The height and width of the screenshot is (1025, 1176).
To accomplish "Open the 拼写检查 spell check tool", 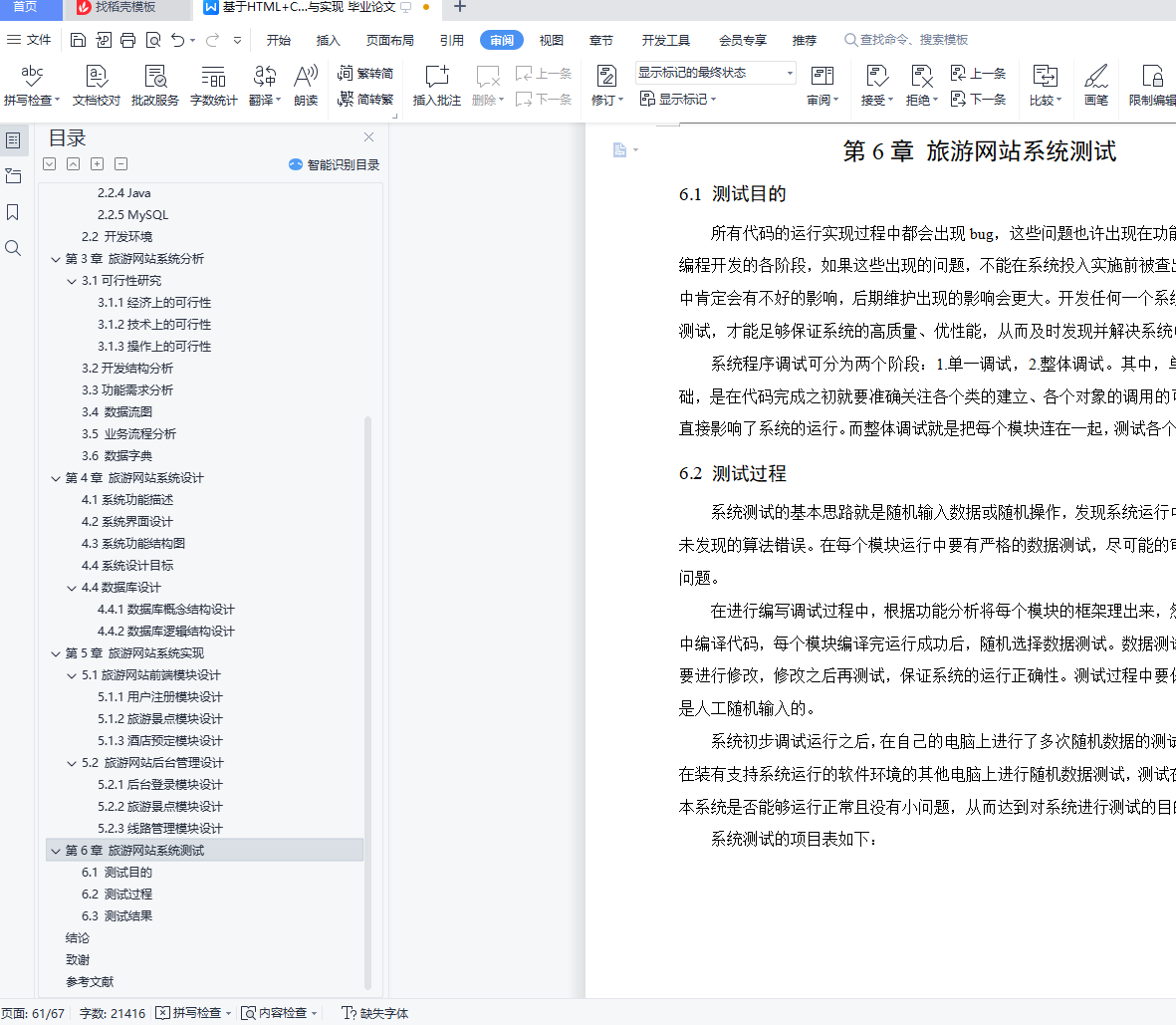I will pyautogui.click(x=32, y=86).
